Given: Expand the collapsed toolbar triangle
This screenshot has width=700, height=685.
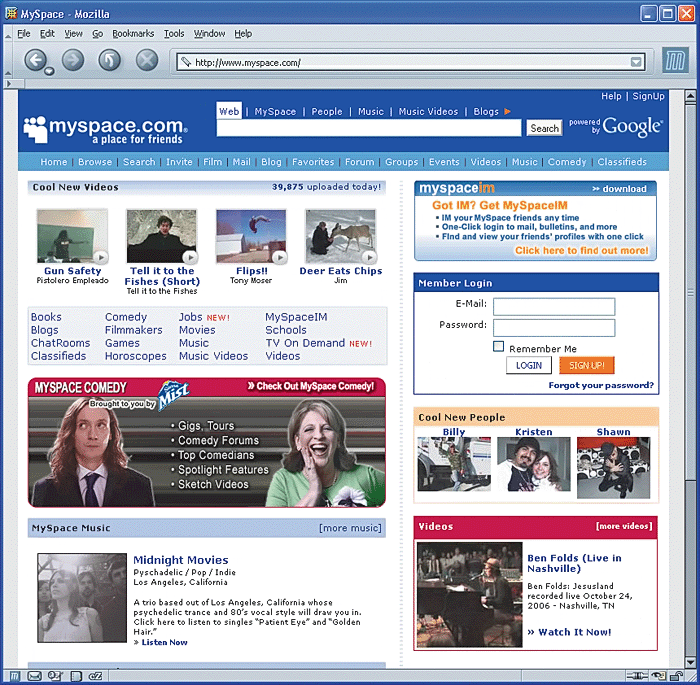Looking at the screenshot, I should tap(8, 84).
